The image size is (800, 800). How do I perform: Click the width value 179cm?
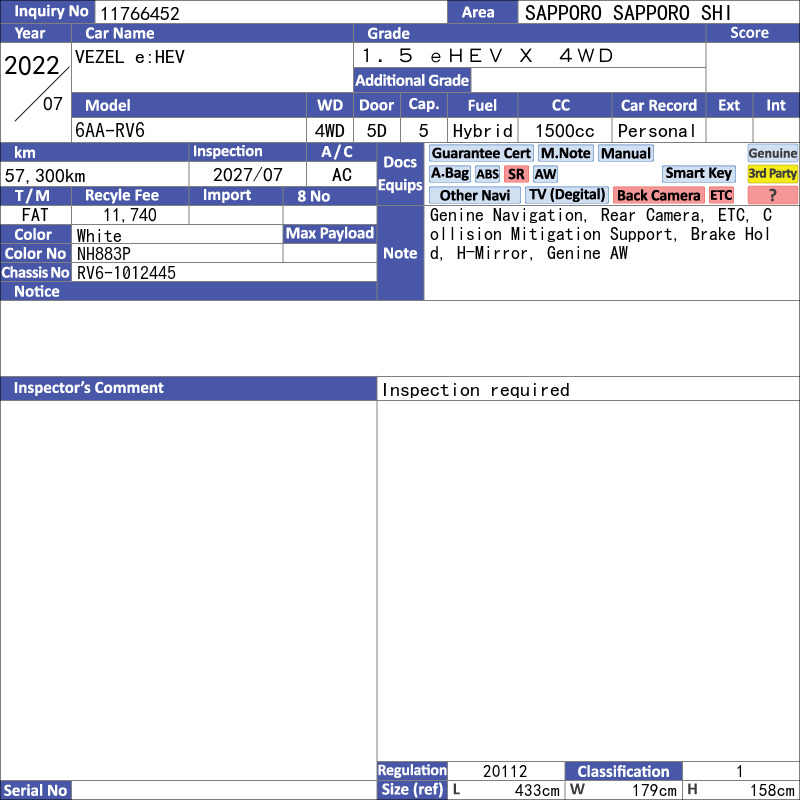point(654,790)
